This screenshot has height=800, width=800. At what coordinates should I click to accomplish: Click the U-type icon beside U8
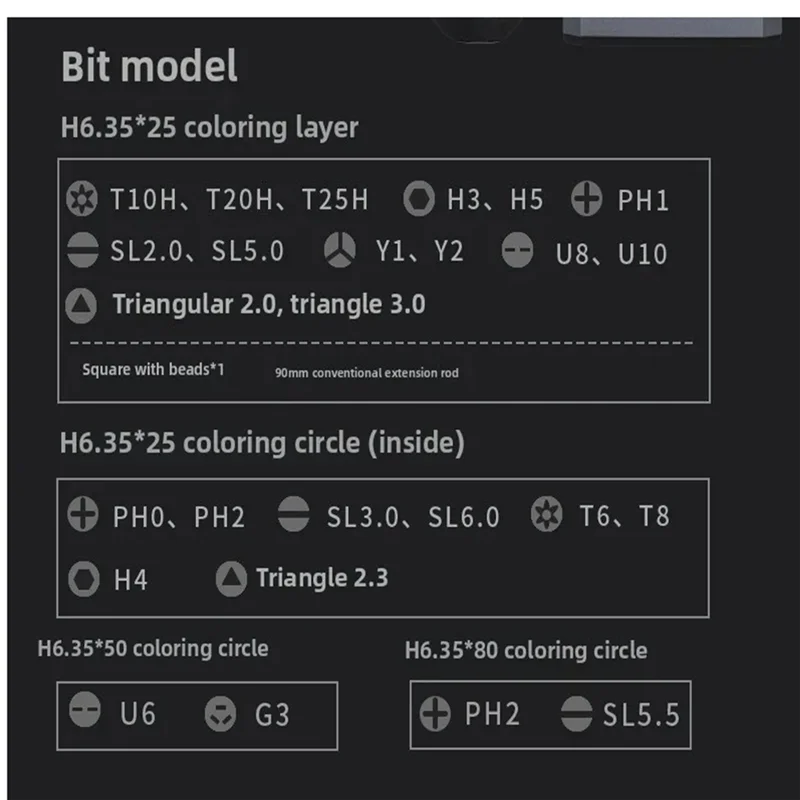[517, 251]
